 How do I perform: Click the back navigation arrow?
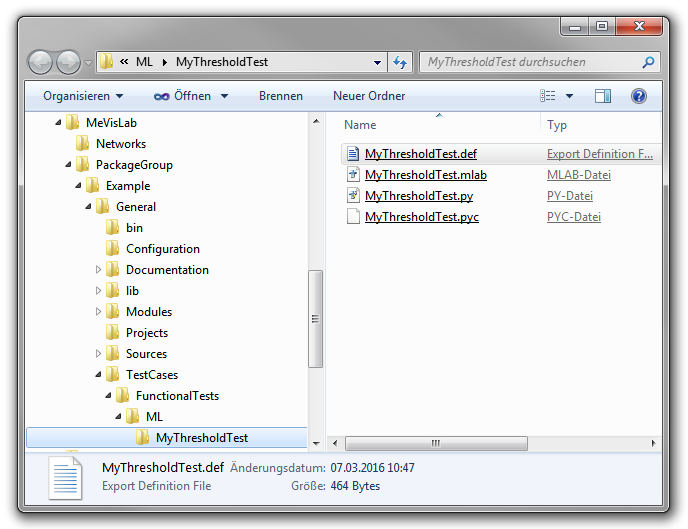(41, 62)
